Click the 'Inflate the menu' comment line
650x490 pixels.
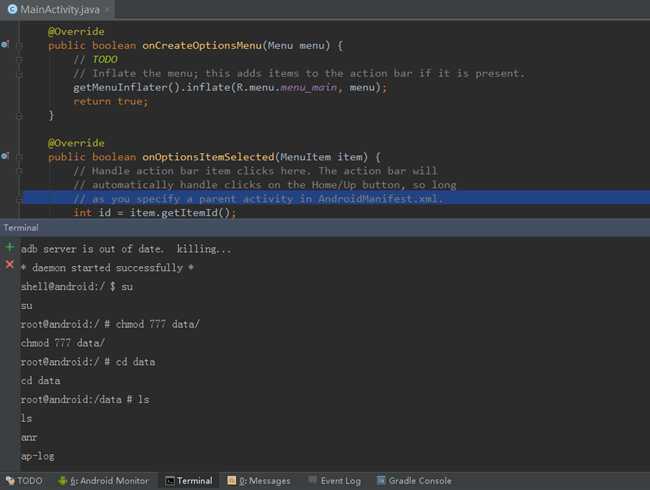(x=299, y=73)
